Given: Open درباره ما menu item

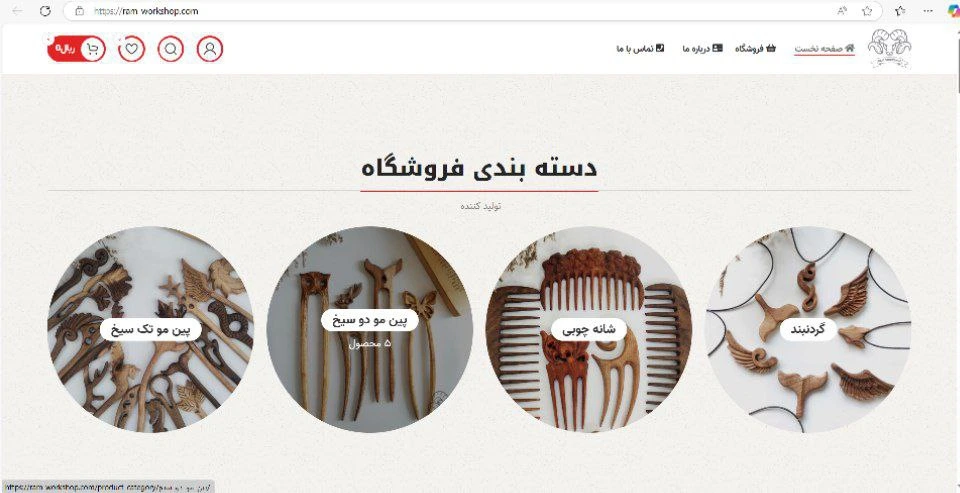Looking at the screenshot, I should click(702, 48).
